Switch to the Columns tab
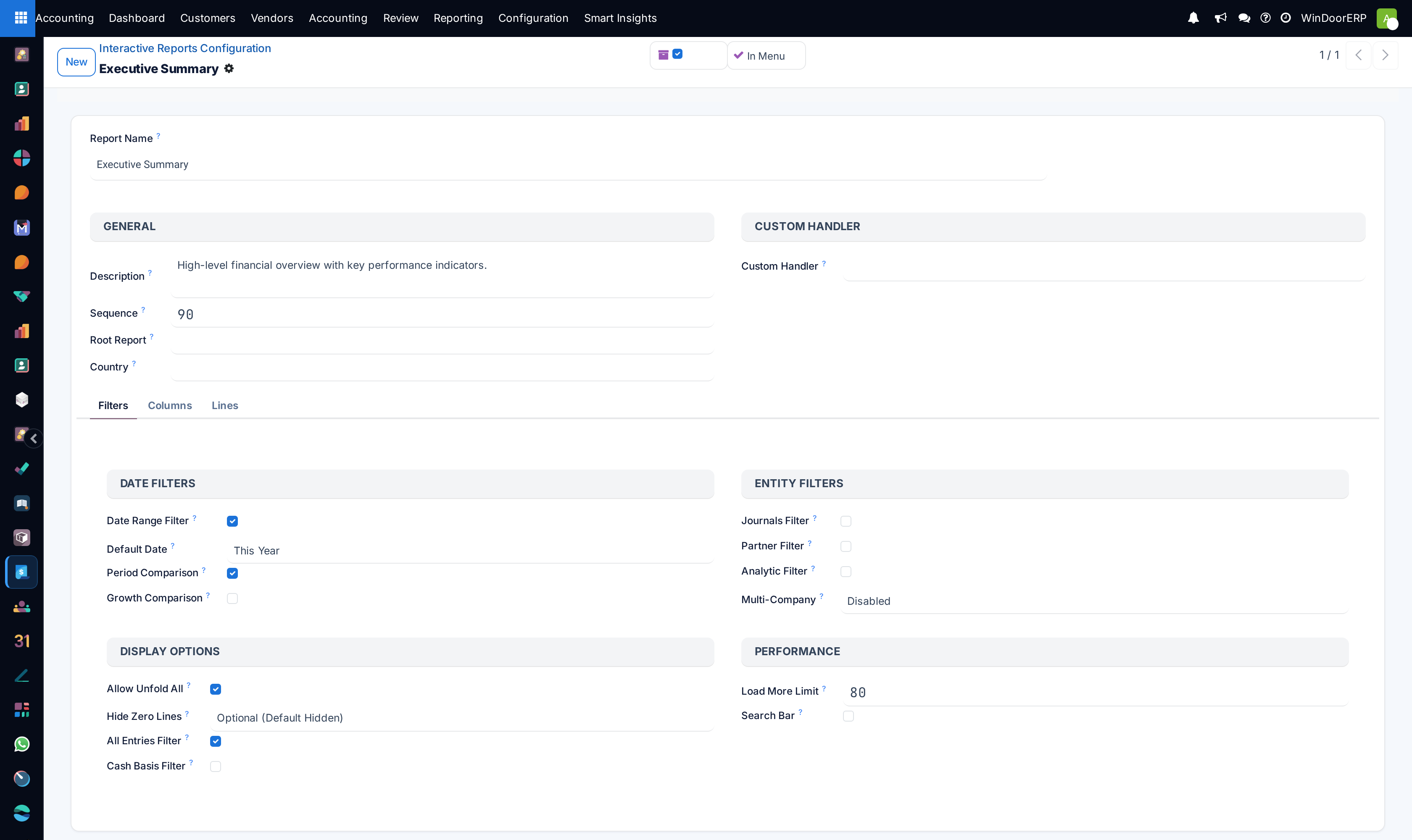Image resolution: width=1412 pixels, height=840 pixels. pos(170,406)
